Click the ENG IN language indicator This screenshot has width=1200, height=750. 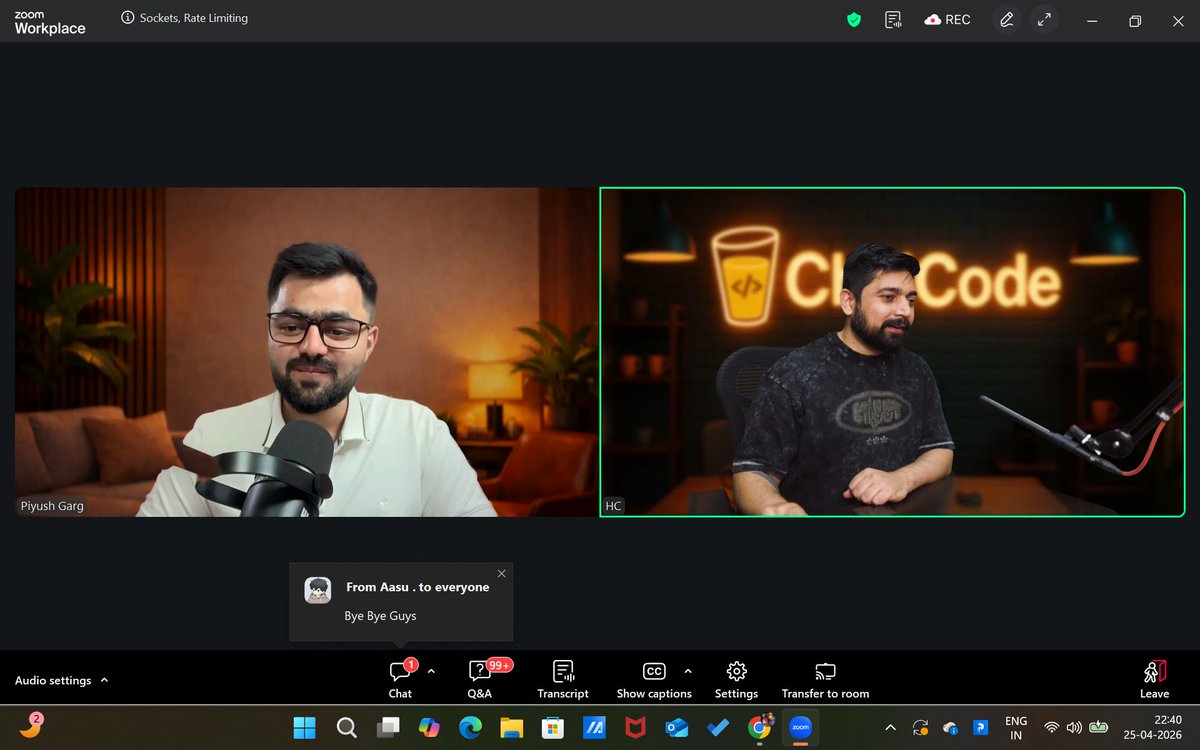pos(1016,727)
